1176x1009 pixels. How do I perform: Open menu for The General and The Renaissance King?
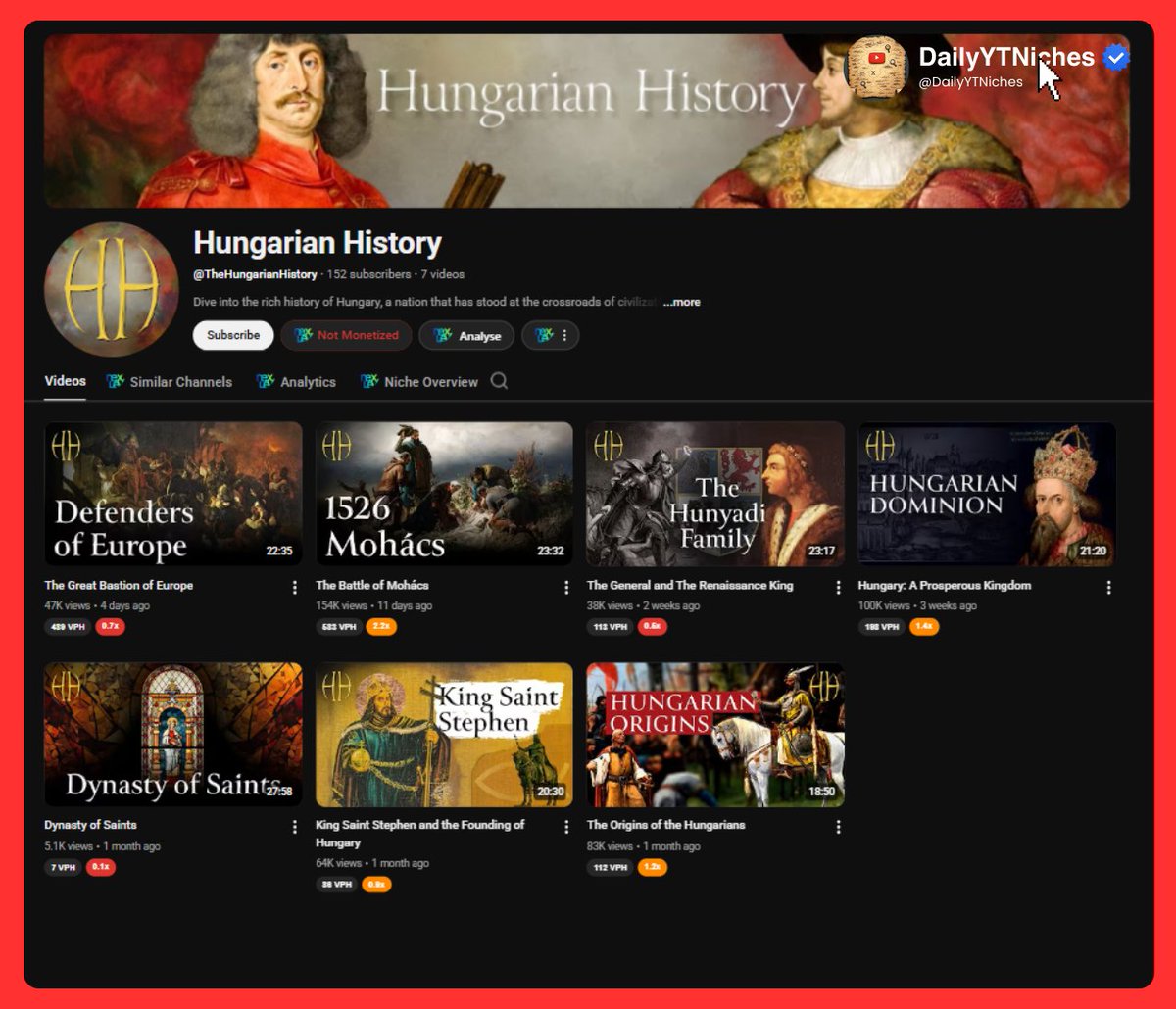[838, 588]
